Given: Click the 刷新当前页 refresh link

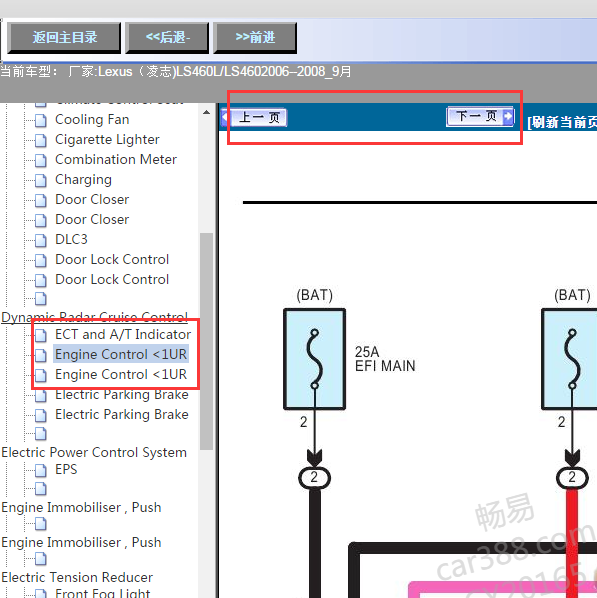Looking at the screenshot, I should 562,122.
